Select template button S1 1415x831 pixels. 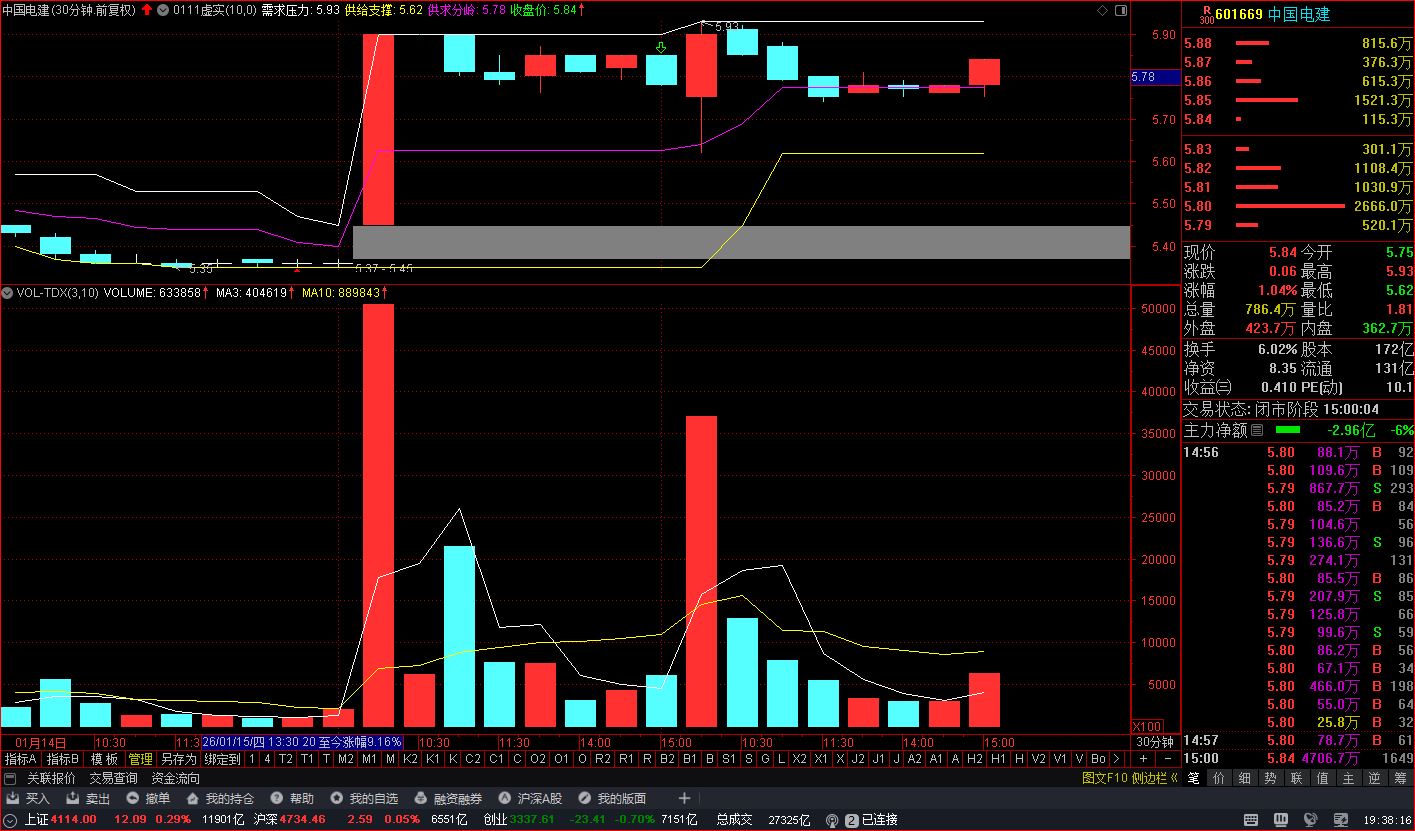(729, 758)
